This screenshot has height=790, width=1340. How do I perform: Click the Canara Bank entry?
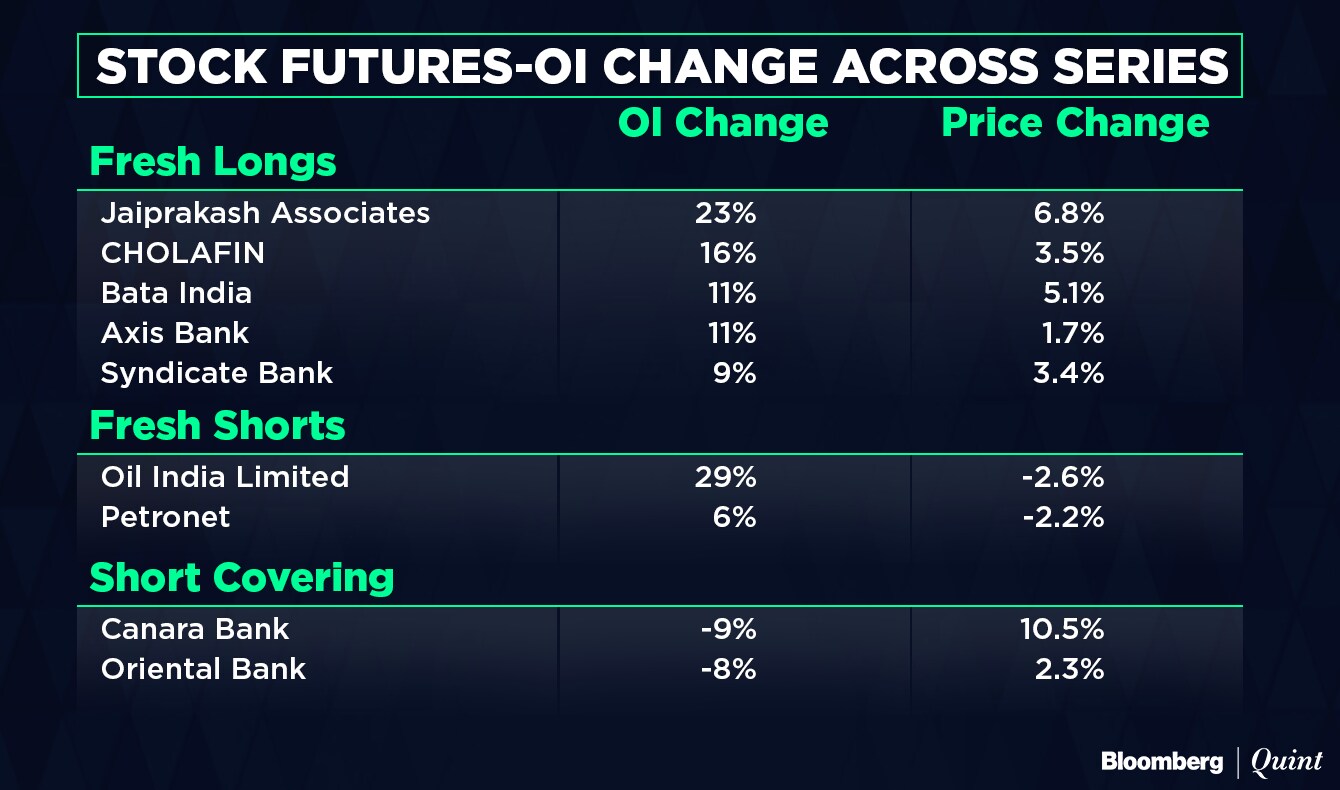[x=195, y=629]
